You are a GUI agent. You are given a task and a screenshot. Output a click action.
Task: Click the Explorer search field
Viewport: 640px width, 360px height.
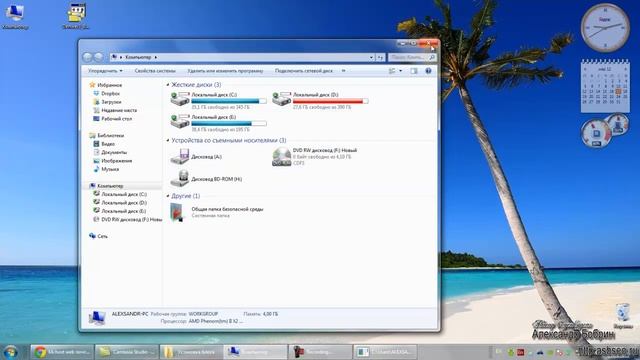[x=412, y=57]
